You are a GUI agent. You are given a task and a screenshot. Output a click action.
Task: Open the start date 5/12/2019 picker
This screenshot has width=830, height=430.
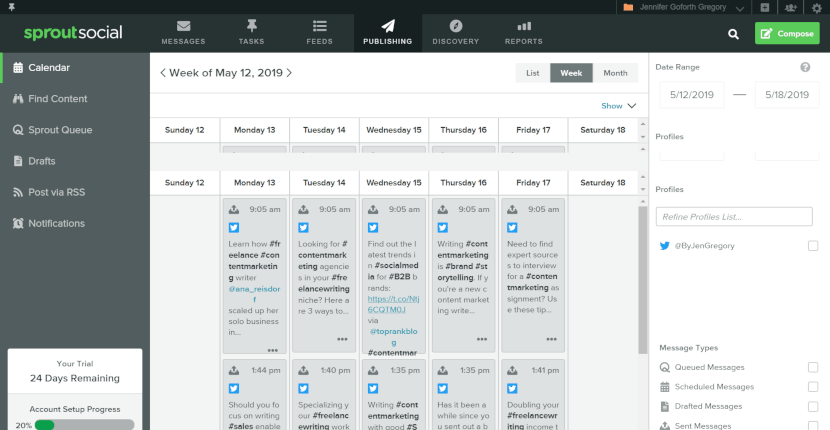click(x=692, y=95)
